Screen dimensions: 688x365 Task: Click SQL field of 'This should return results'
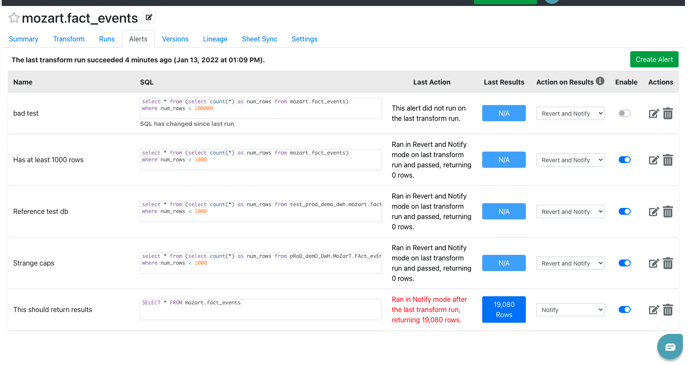click(x=261, y=310)
